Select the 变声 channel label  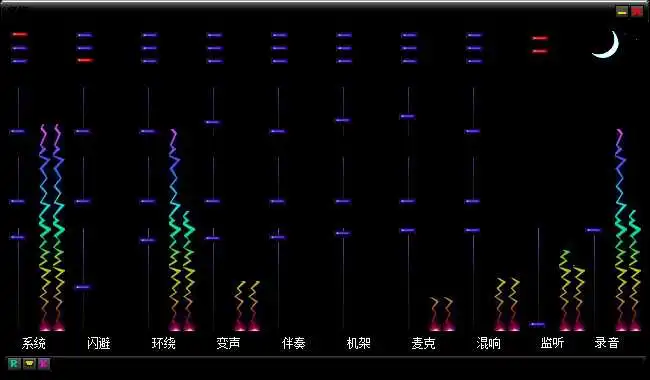click(x=228, y=343)
